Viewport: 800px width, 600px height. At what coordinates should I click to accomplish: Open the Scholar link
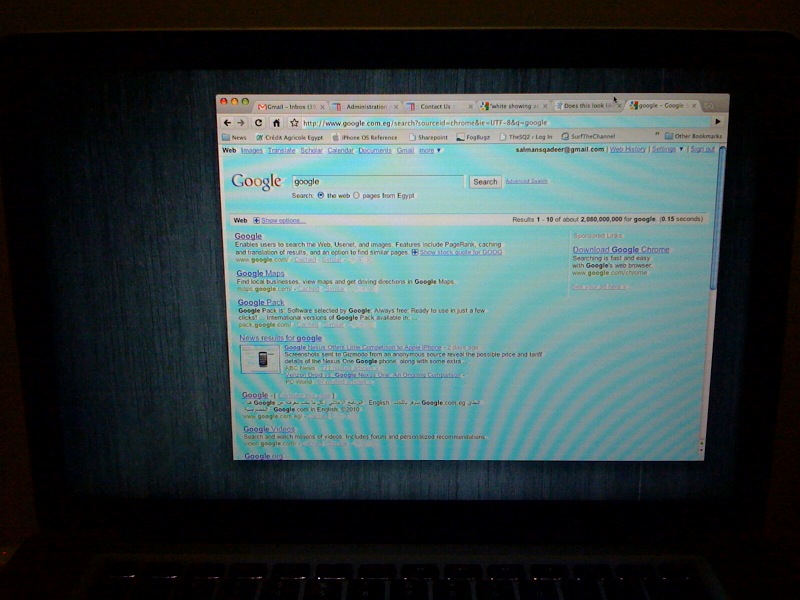click(x=311, y=151)
